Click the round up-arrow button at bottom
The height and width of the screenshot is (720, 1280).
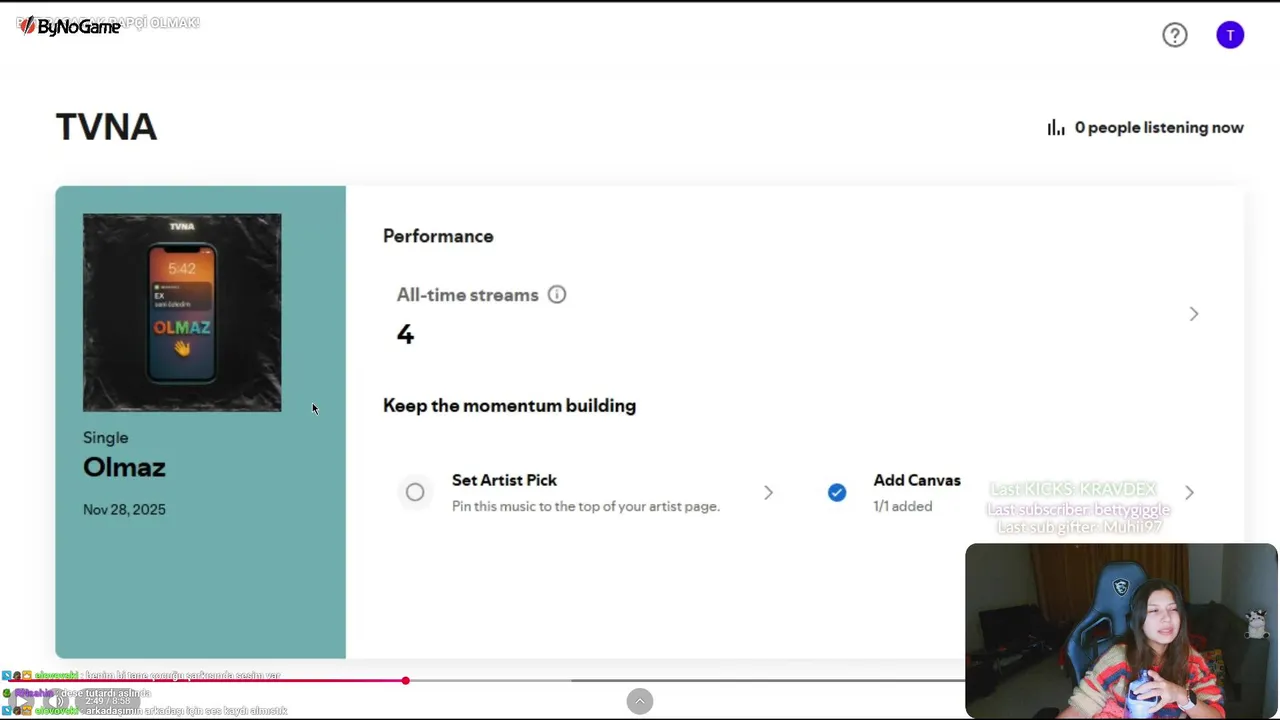640,701
